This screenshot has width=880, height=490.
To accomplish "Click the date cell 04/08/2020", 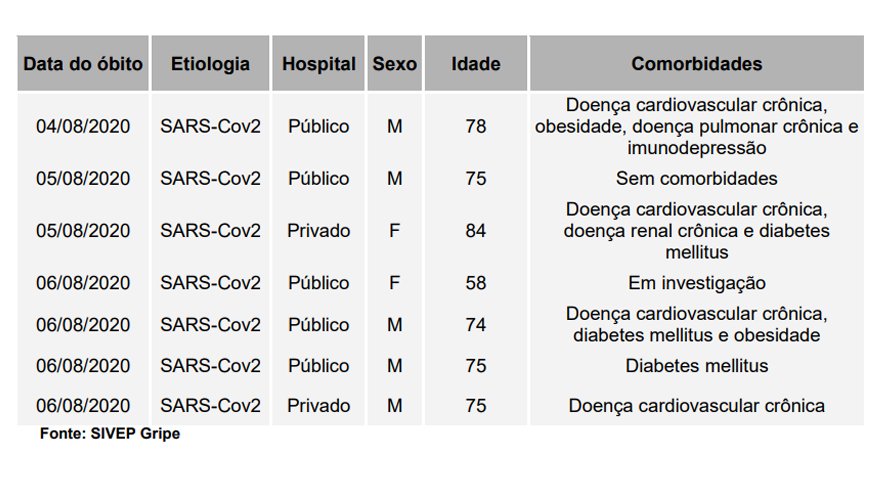I will 83,127.
